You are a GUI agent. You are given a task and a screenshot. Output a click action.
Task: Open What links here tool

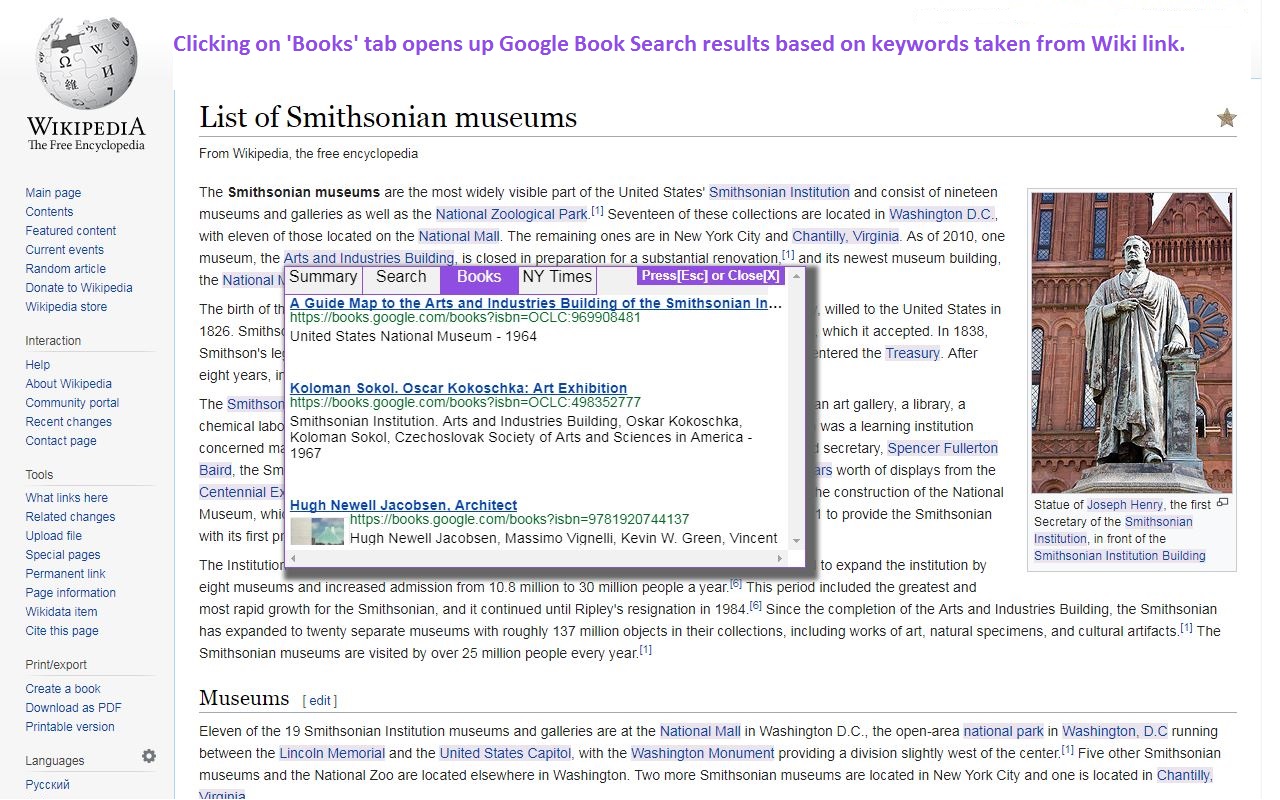pos(67,498)
